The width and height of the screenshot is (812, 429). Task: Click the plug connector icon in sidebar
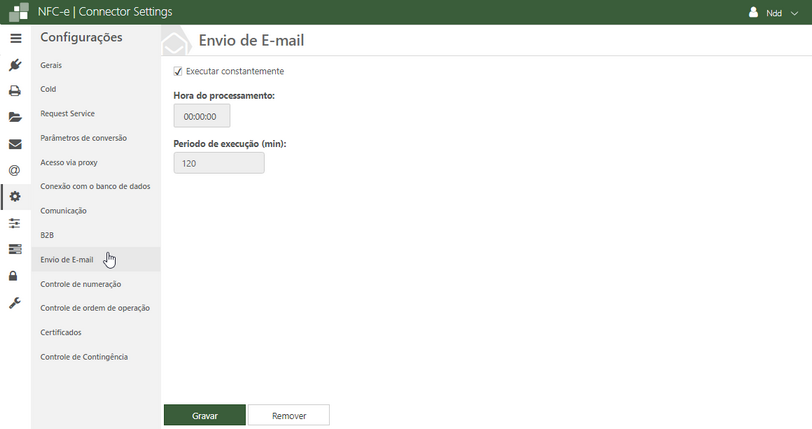[x=15, y=65]
